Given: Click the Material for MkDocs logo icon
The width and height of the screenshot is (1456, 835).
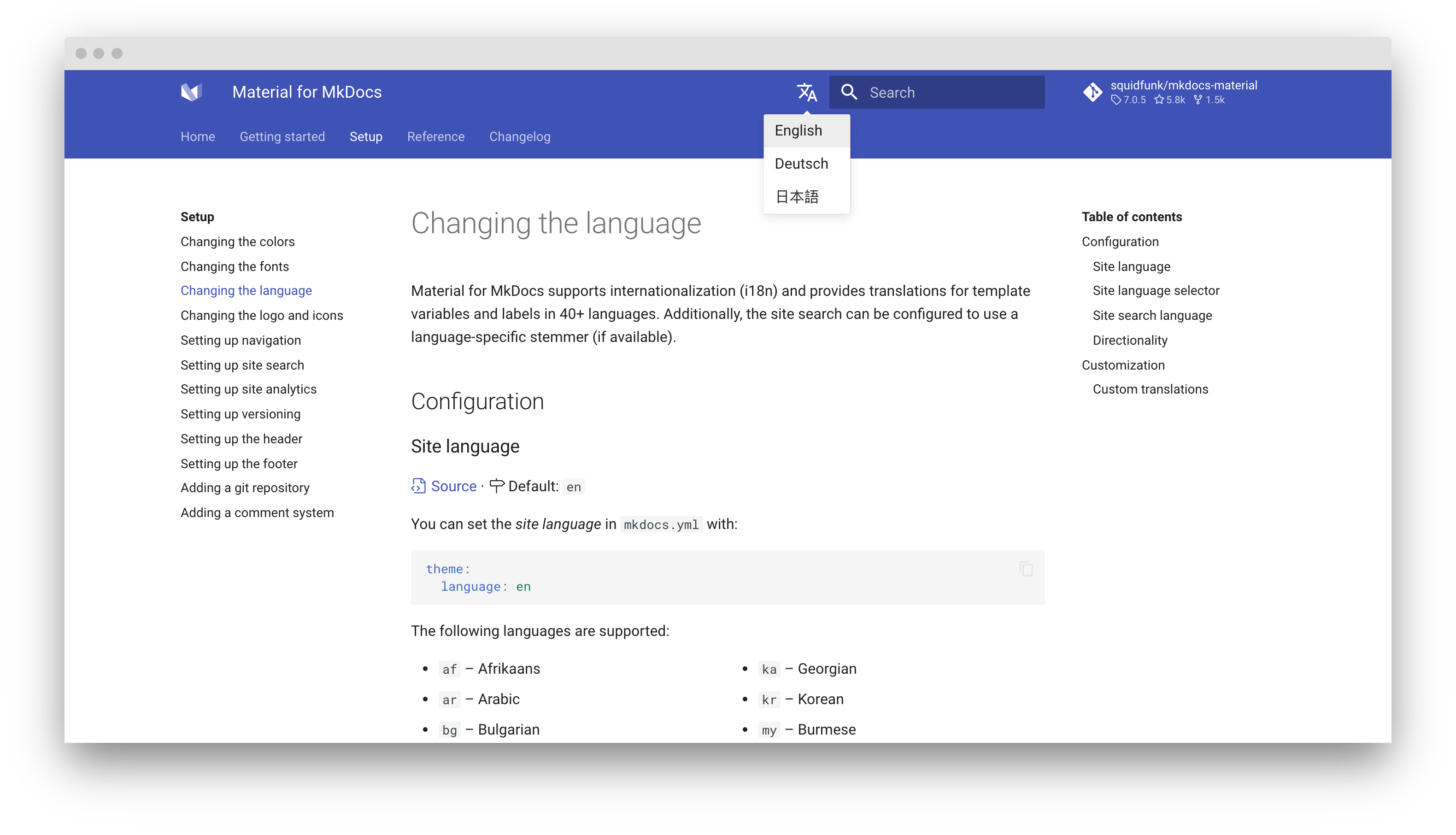Looking at the screenshot, I should [x=192, y=92].
